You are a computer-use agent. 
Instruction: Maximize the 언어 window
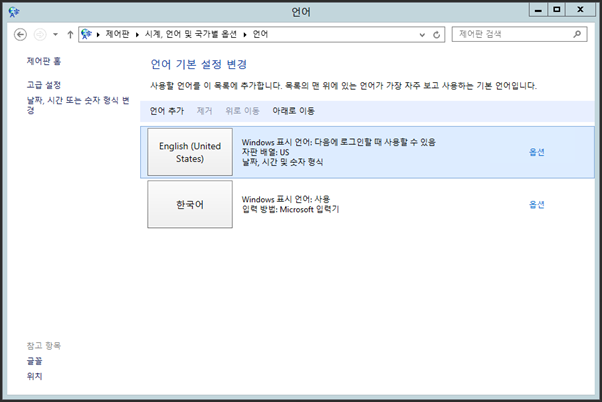click(556, 10)
